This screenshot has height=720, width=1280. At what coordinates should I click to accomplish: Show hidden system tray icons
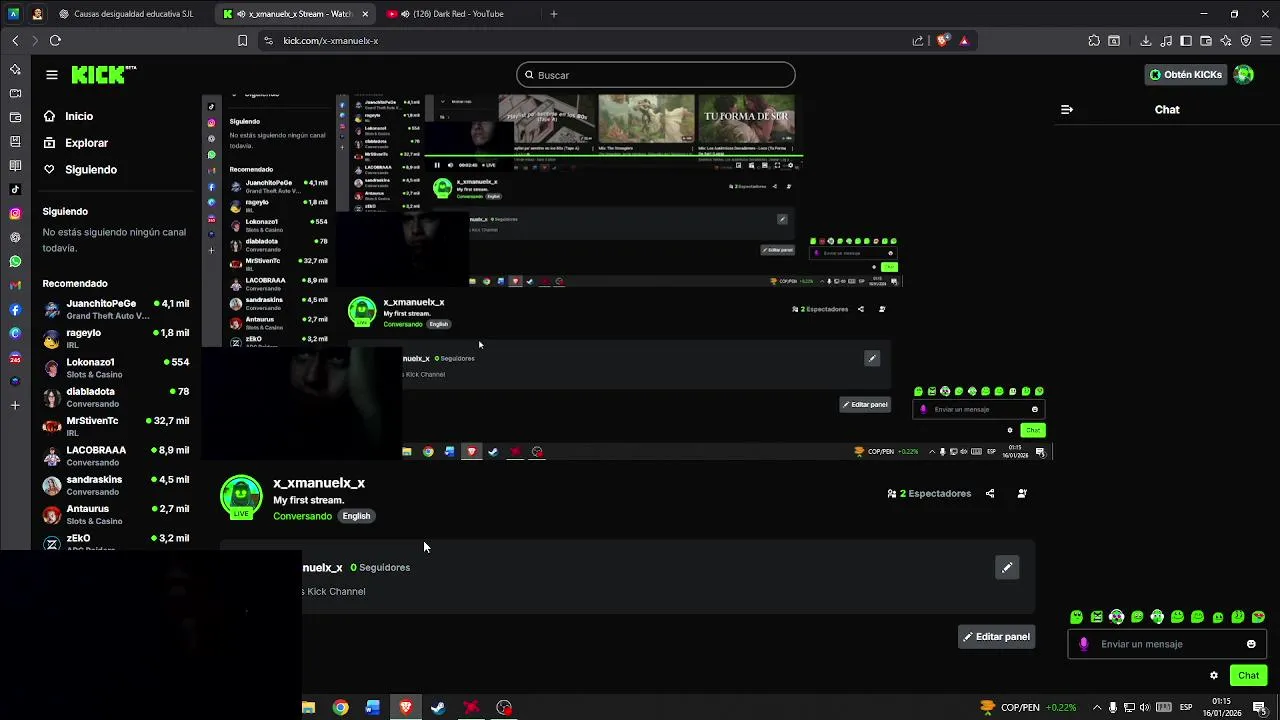tap(1097, 707)
